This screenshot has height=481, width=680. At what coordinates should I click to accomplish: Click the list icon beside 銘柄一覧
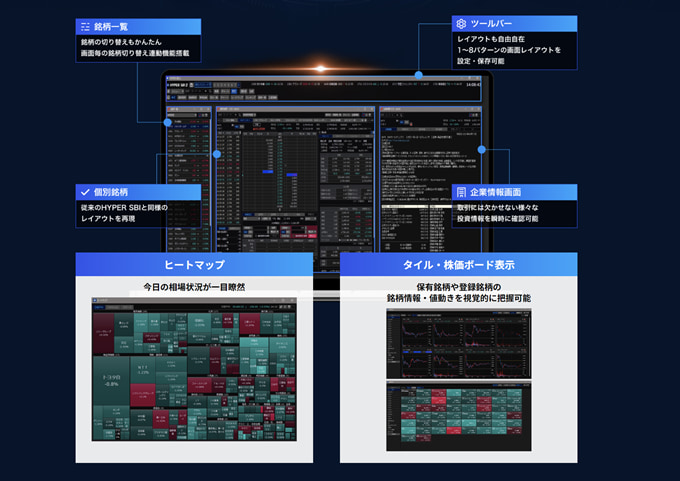(85, 27)
